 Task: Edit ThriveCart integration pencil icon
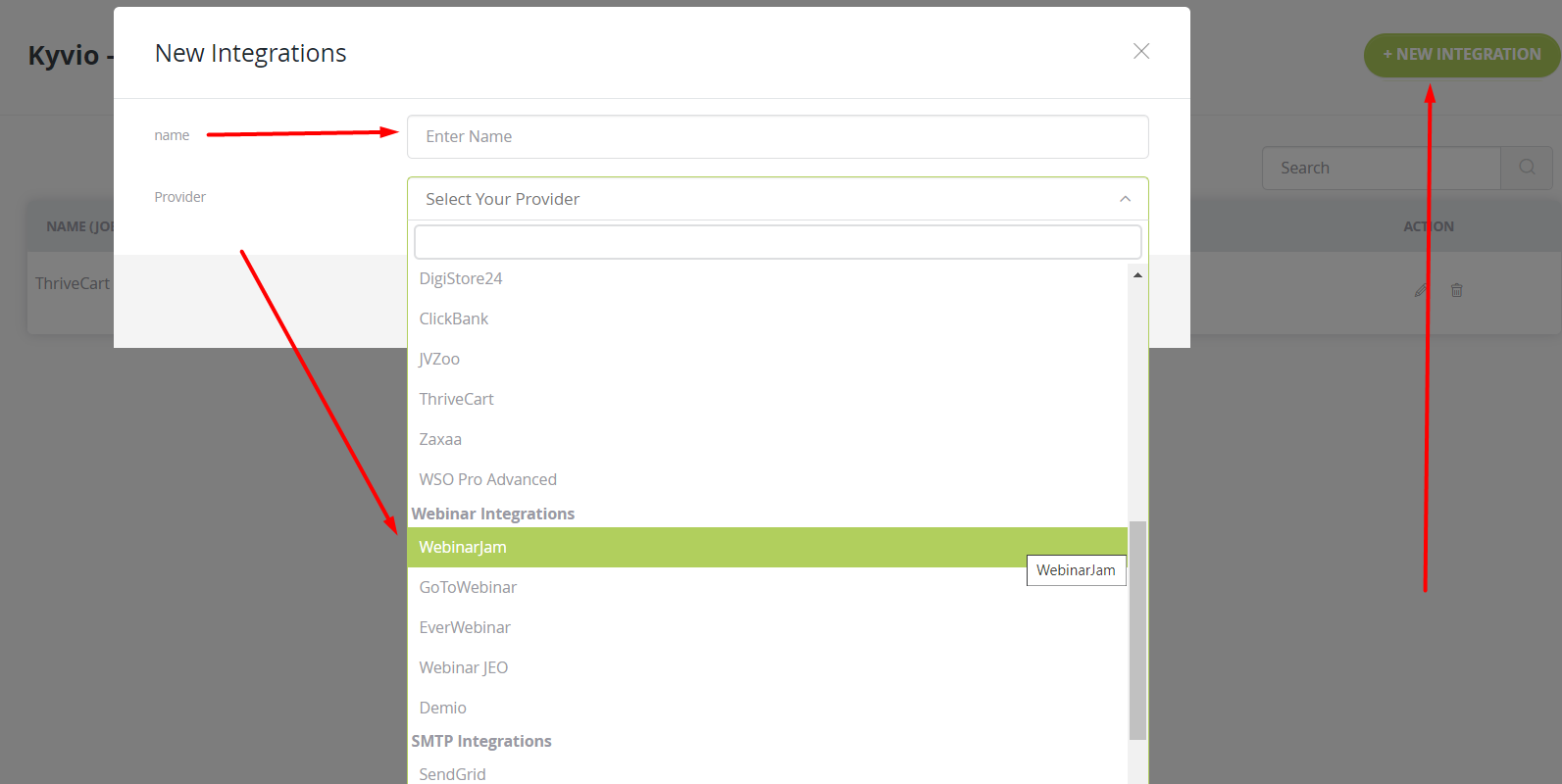[x=1422, y=290]
